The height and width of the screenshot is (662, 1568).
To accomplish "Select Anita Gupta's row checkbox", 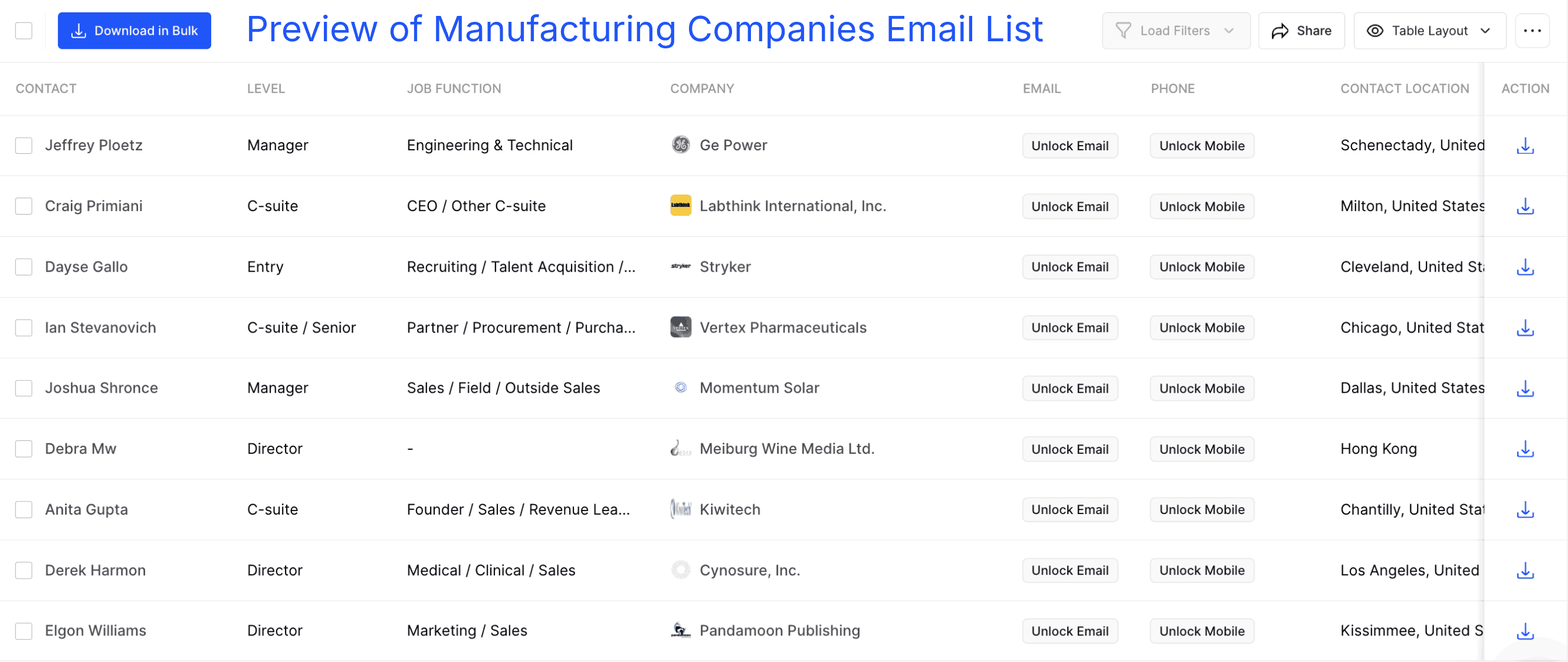I will click(x=23, y=509).
